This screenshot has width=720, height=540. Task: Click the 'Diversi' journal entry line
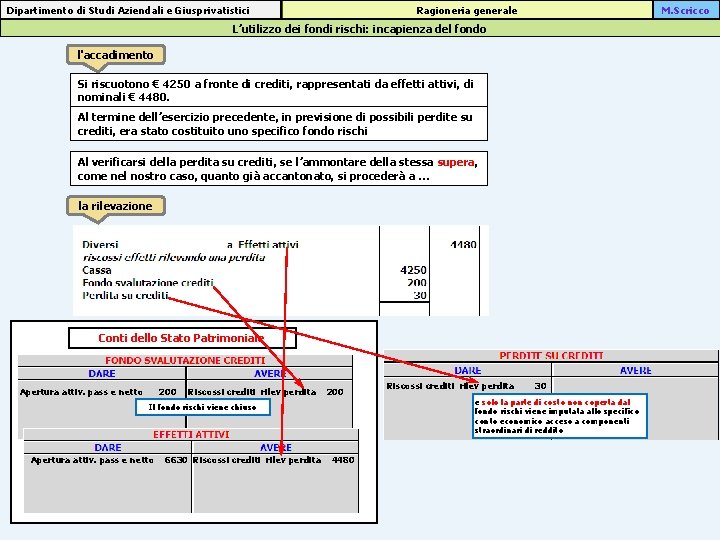click(x=100, y=244)
